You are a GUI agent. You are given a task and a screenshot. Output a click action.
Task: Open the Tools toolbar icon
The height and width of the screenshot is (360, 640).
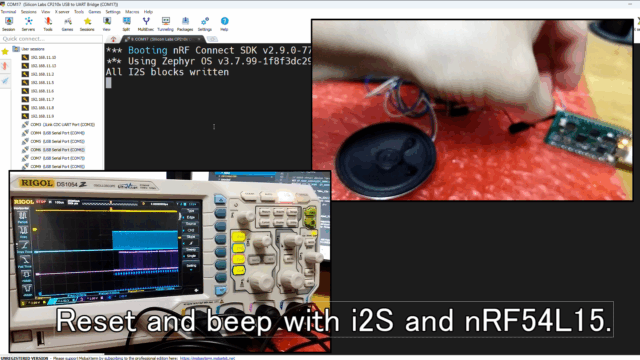48,24
